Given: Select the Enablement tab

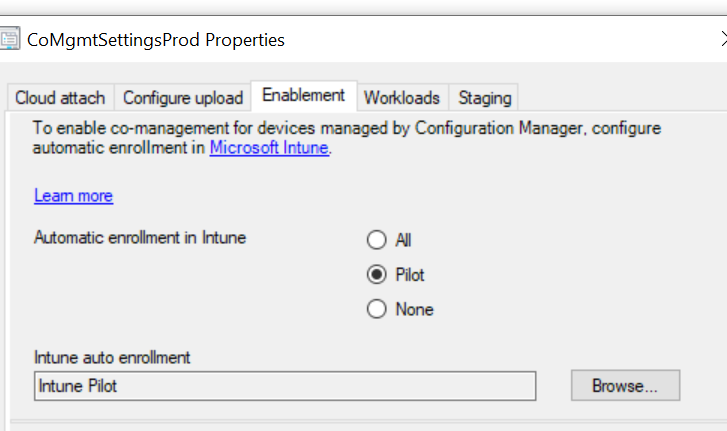Looking at the screenshot, I should pos(303,96).
